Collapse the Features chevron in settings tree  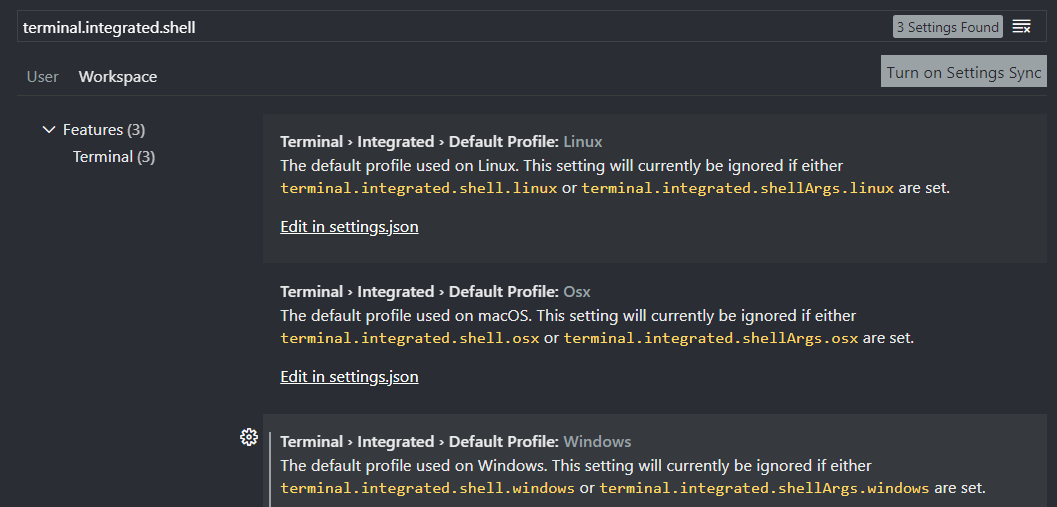(x=49, y=130)
